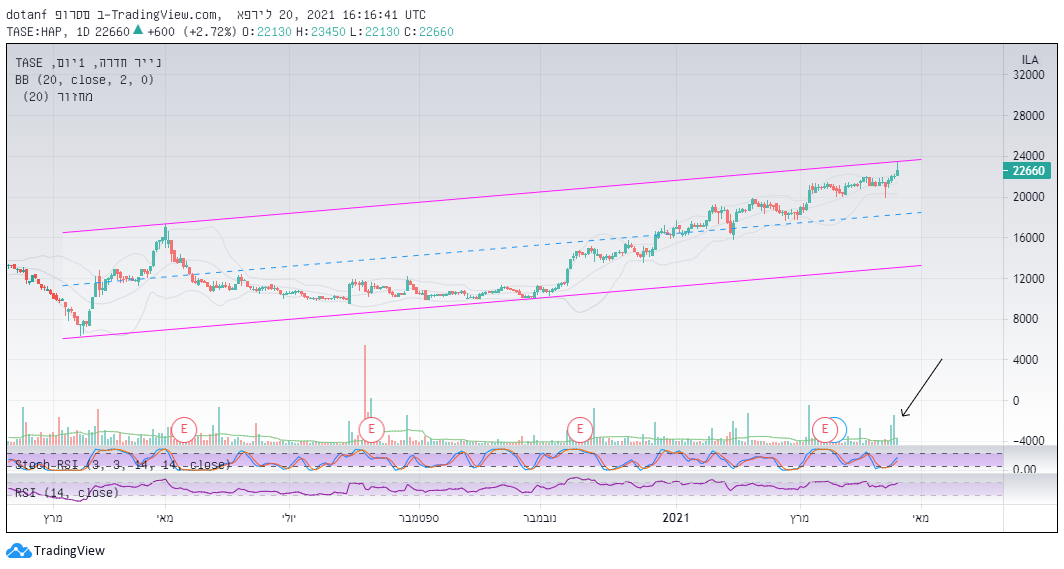
Task: Click the BB (20, close, 2, 0) indicator legend
Action: [x=85, y=80]
